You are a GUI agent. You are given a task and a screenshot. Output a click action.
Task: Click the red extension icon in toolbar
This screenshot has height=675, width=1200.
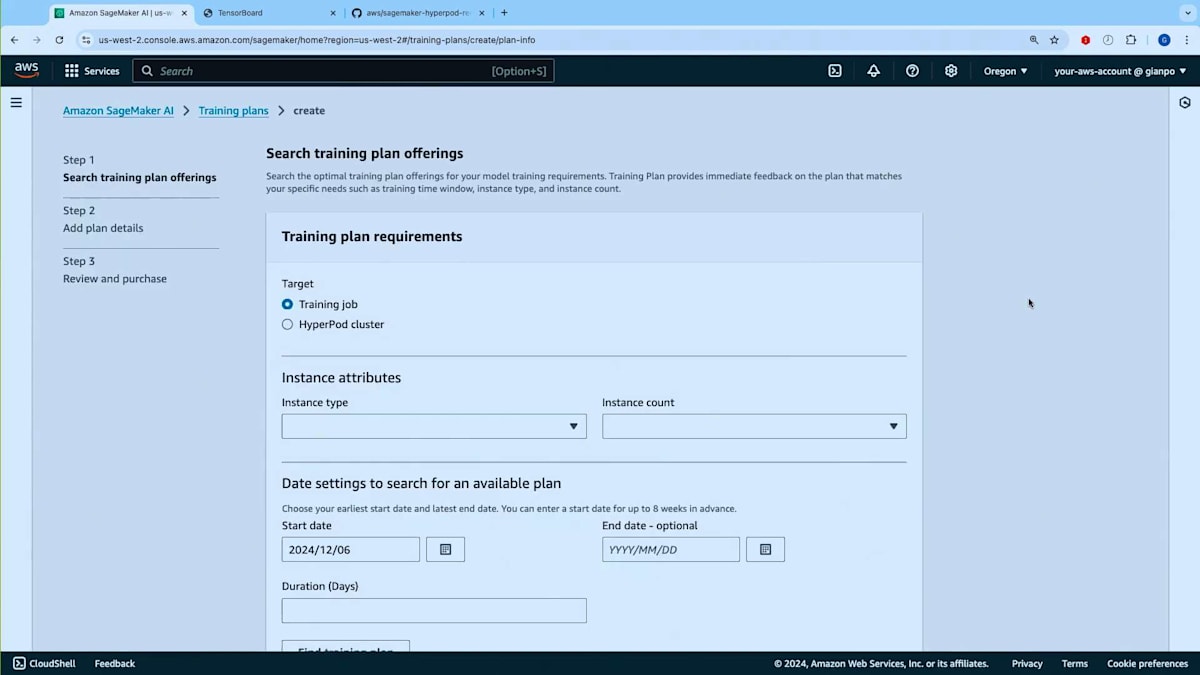pos(1085,40)
